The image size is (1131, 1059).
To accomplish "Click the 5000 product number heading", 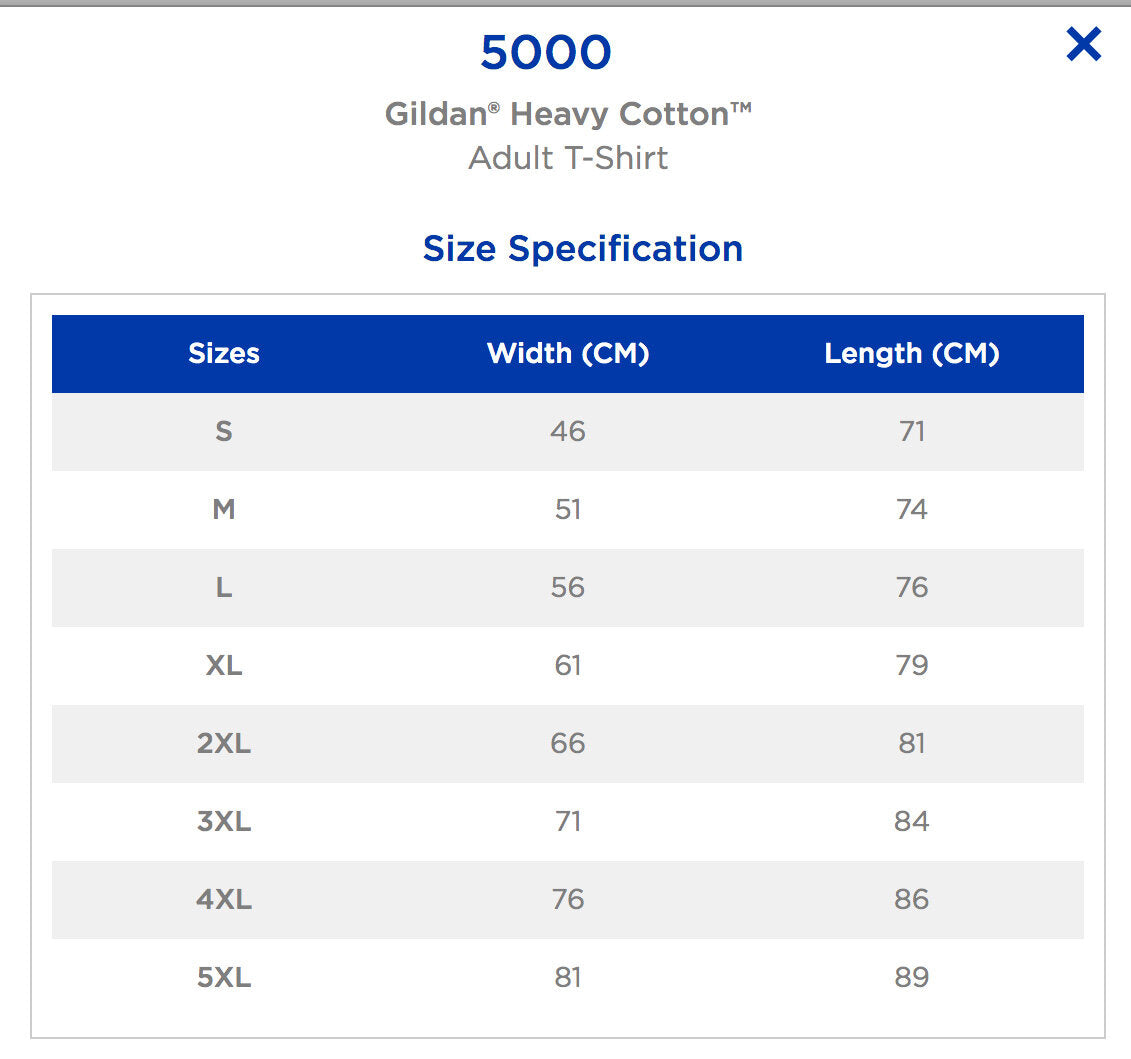I will (546, 53).
